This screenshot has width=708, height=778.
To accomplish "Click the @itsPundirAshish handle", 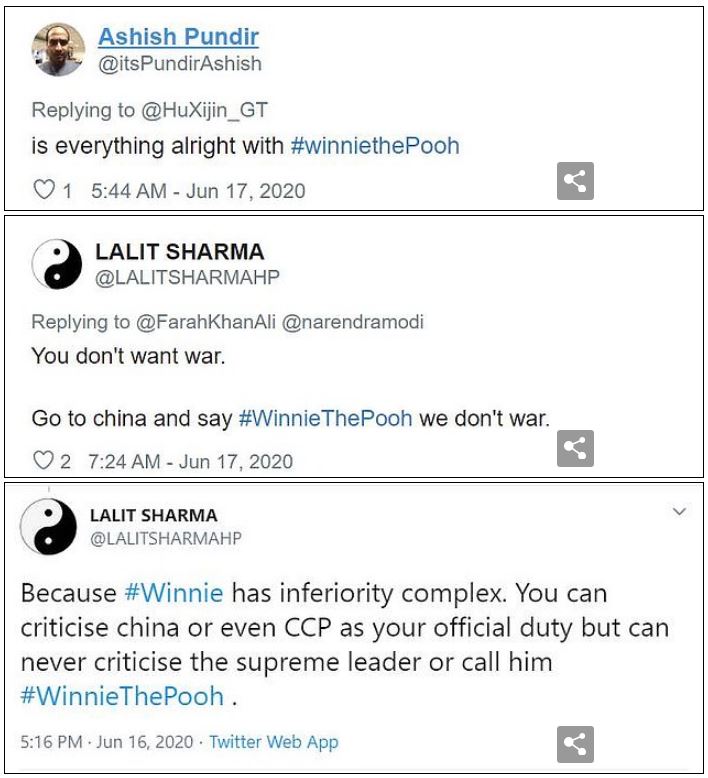I will [x=179, y=63].
